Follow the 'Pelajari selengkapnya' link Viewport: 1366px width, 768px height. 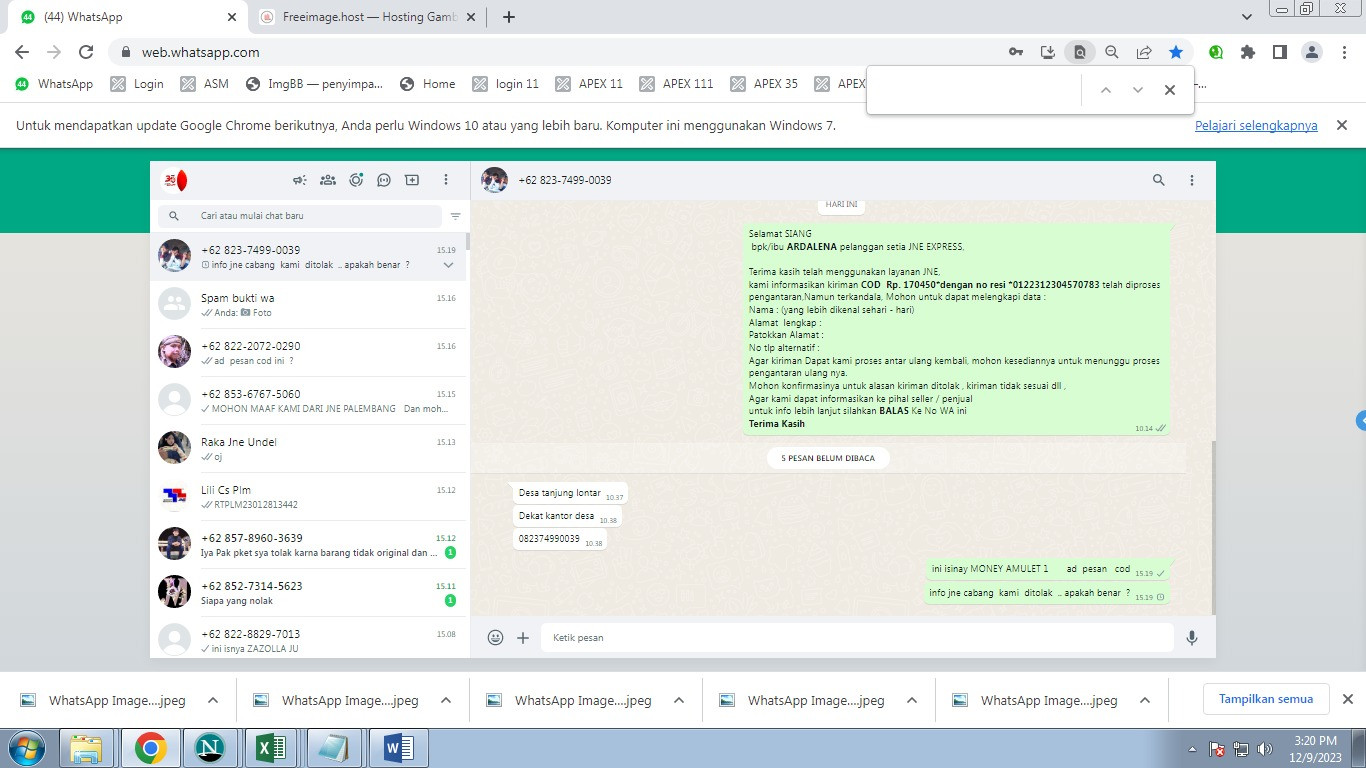[x=1256, y=126]
